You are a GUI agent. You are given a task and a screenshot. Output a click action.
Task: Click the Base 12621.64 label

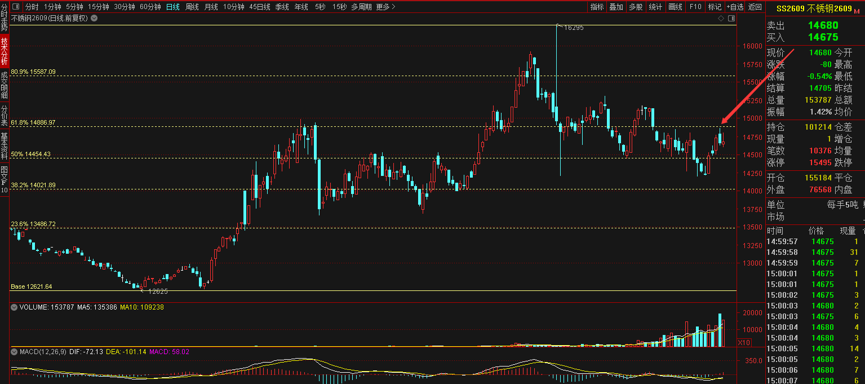31,287
